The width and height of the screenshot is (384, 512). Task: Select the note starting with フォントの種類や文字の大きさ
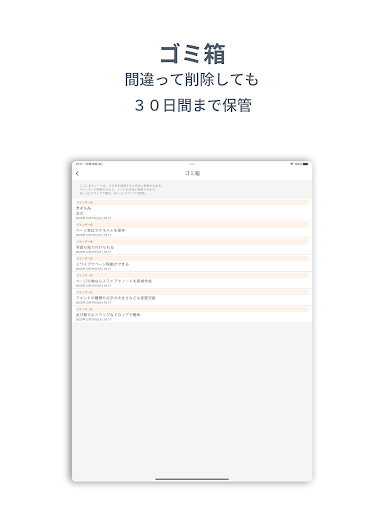click(192, 297)
